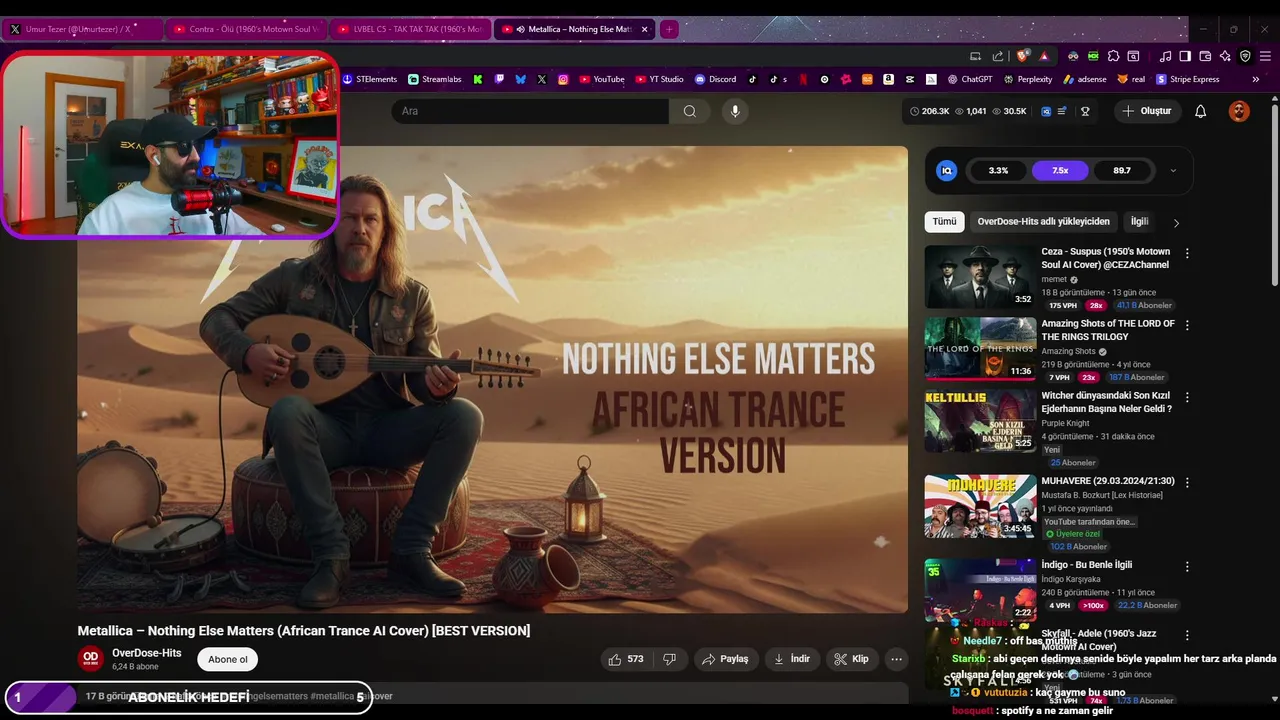
Task: Open more actions ellipsis under video
Action: (896, 659)
